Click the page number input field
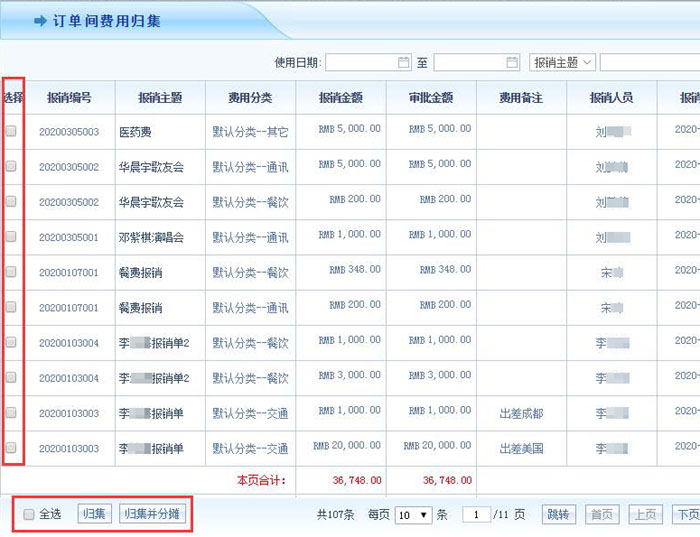700x537 pixels. coord(477,515)
